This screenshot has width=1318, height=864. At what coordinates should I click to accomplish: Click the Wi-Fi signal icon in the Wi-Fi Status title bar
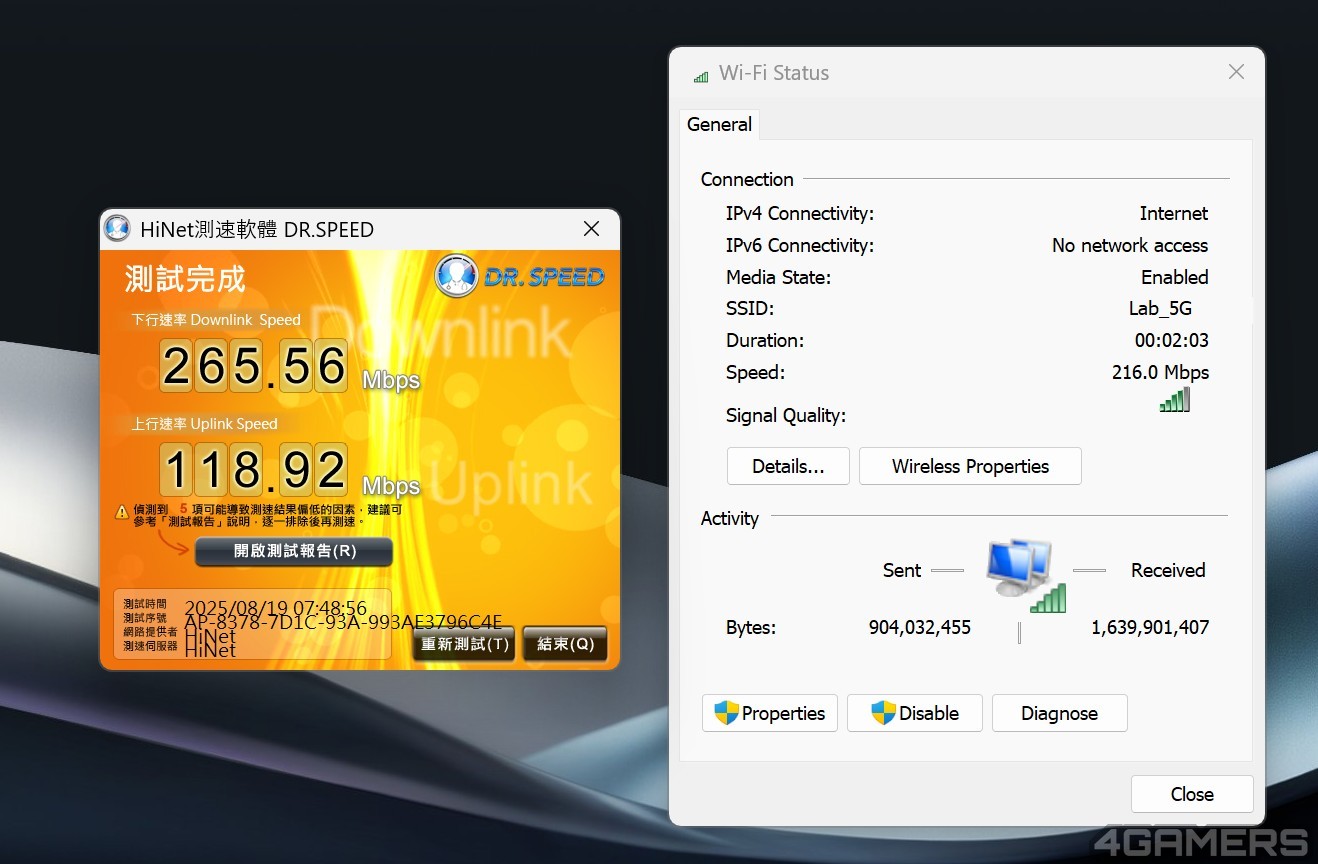pos(701,75)
